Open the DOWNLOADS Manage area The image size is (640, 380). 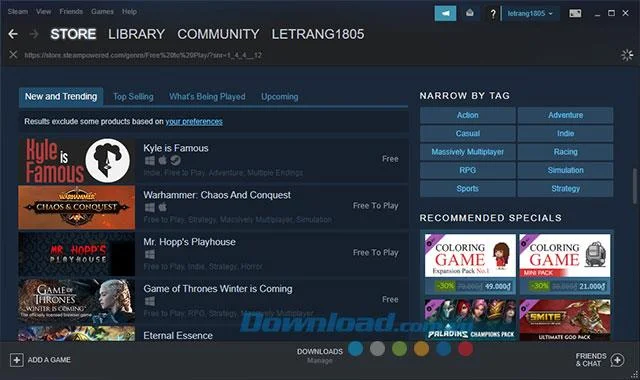pos(320,356)
